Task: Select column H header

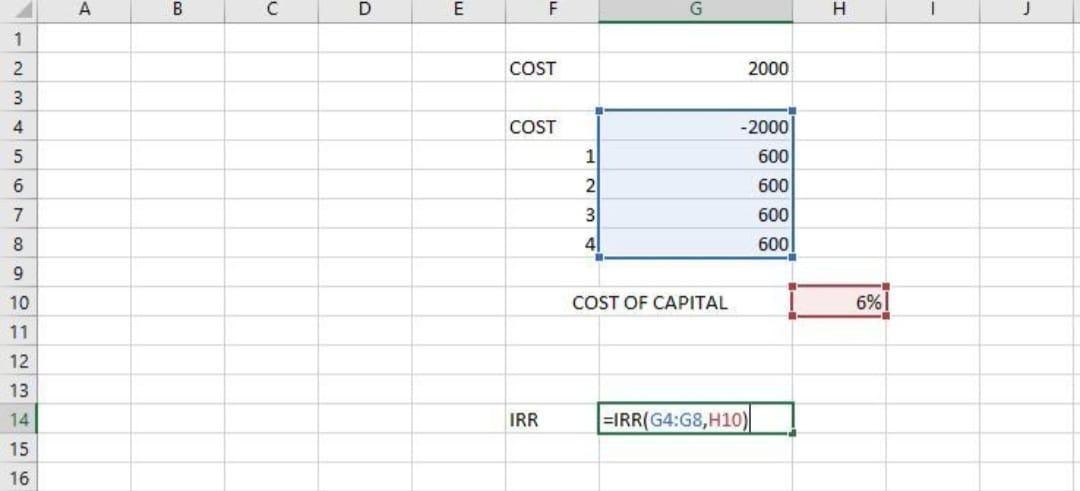Action: coord(838,11)
